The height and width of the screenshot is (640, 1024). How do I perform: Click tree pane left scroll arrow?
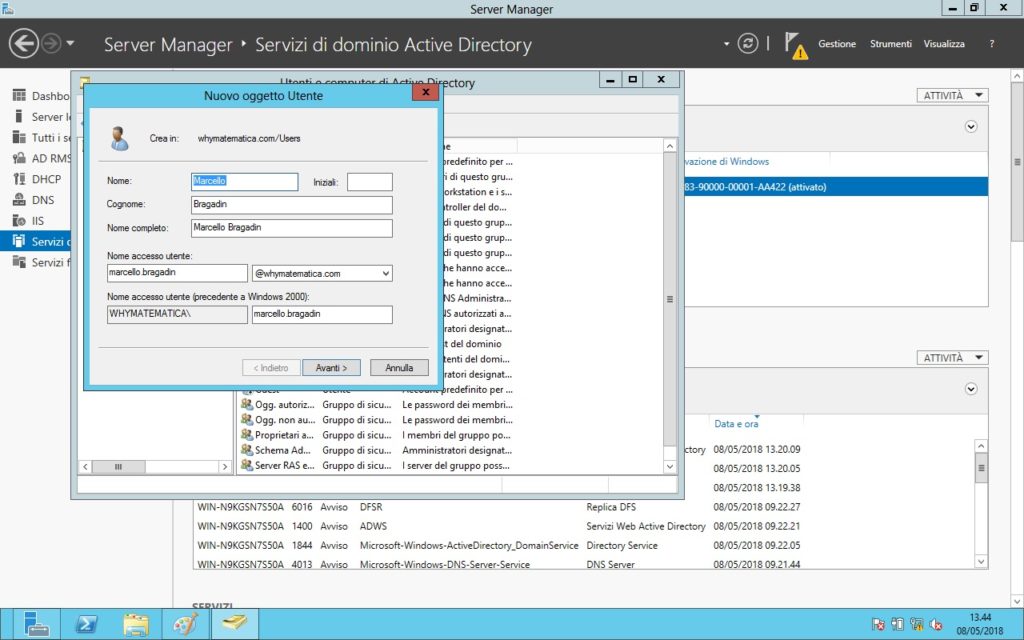[x=85, y=466]
